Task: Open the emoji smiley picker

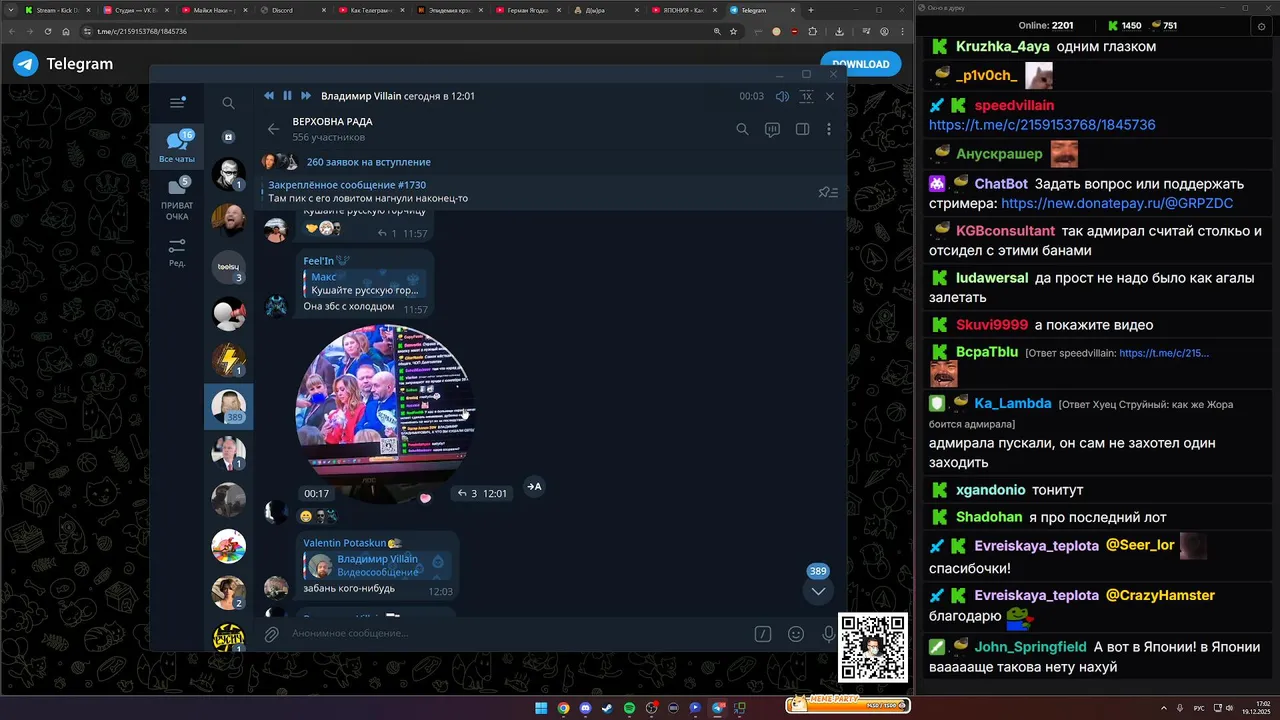Action: tap(796, 634)
